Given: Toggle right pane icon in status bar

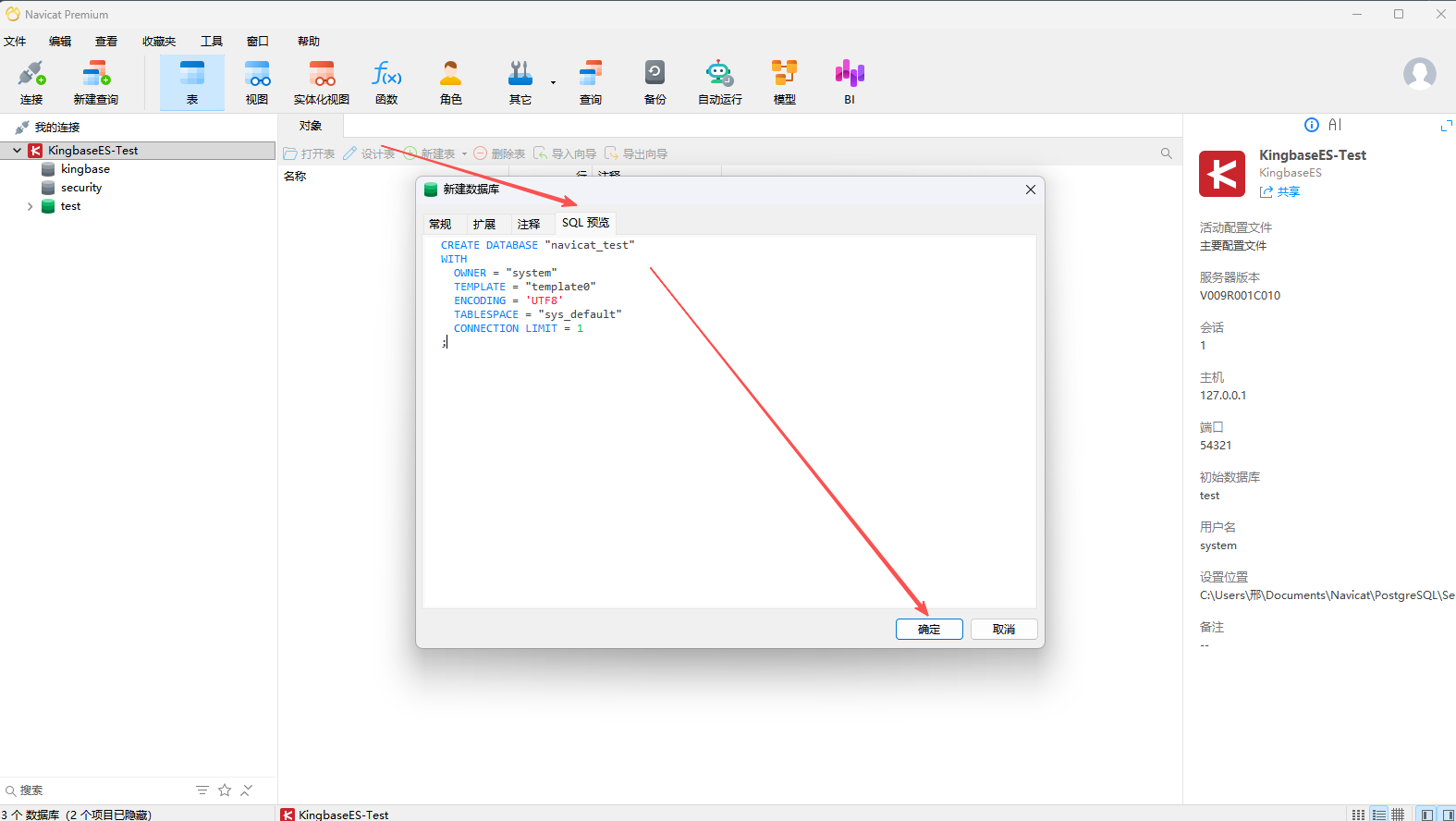Looking at the screenshot, I should 1448,815.
